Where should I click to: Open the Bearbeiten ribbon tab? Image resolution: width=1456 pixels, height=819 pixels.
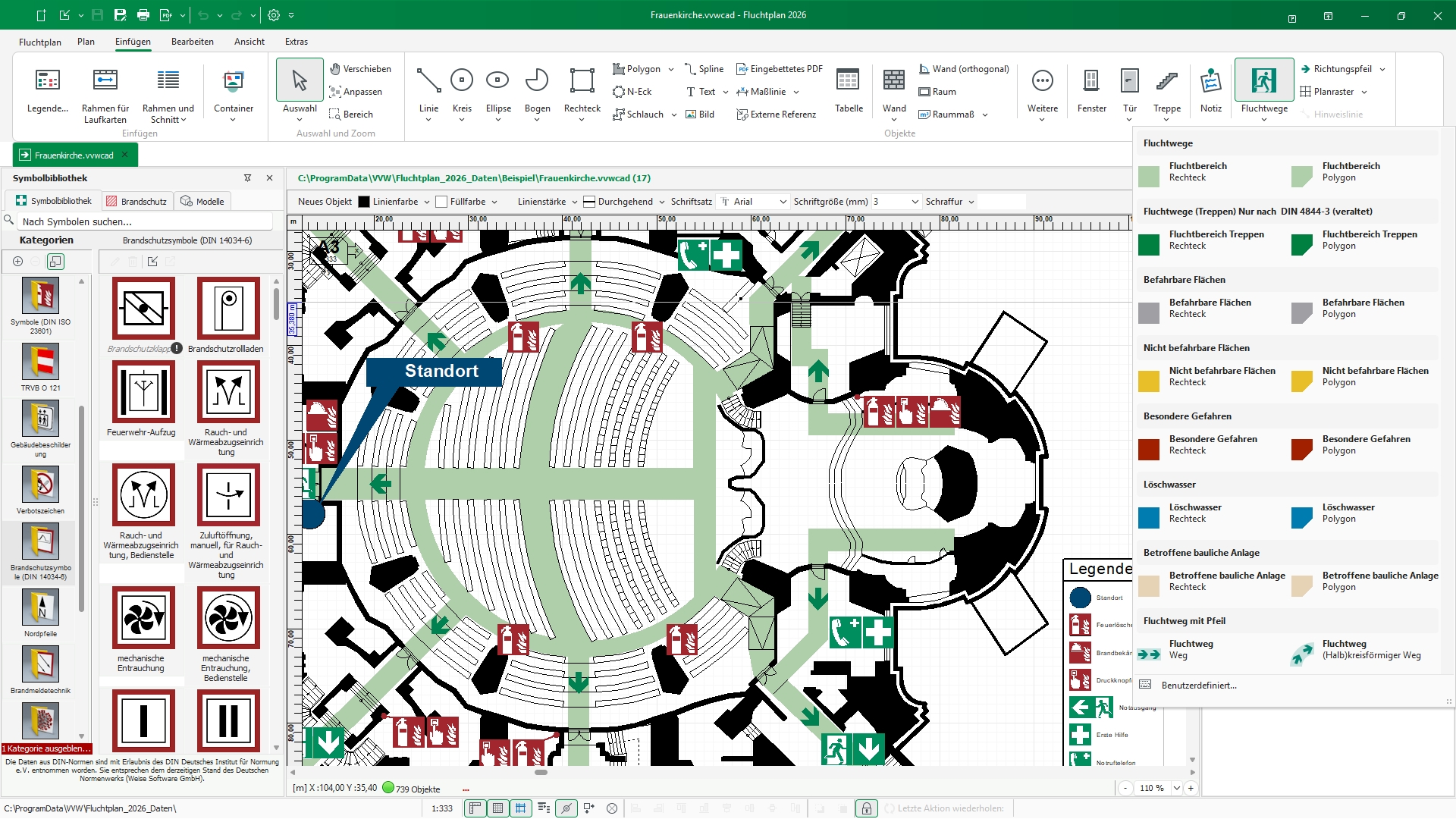pos(192,42)
